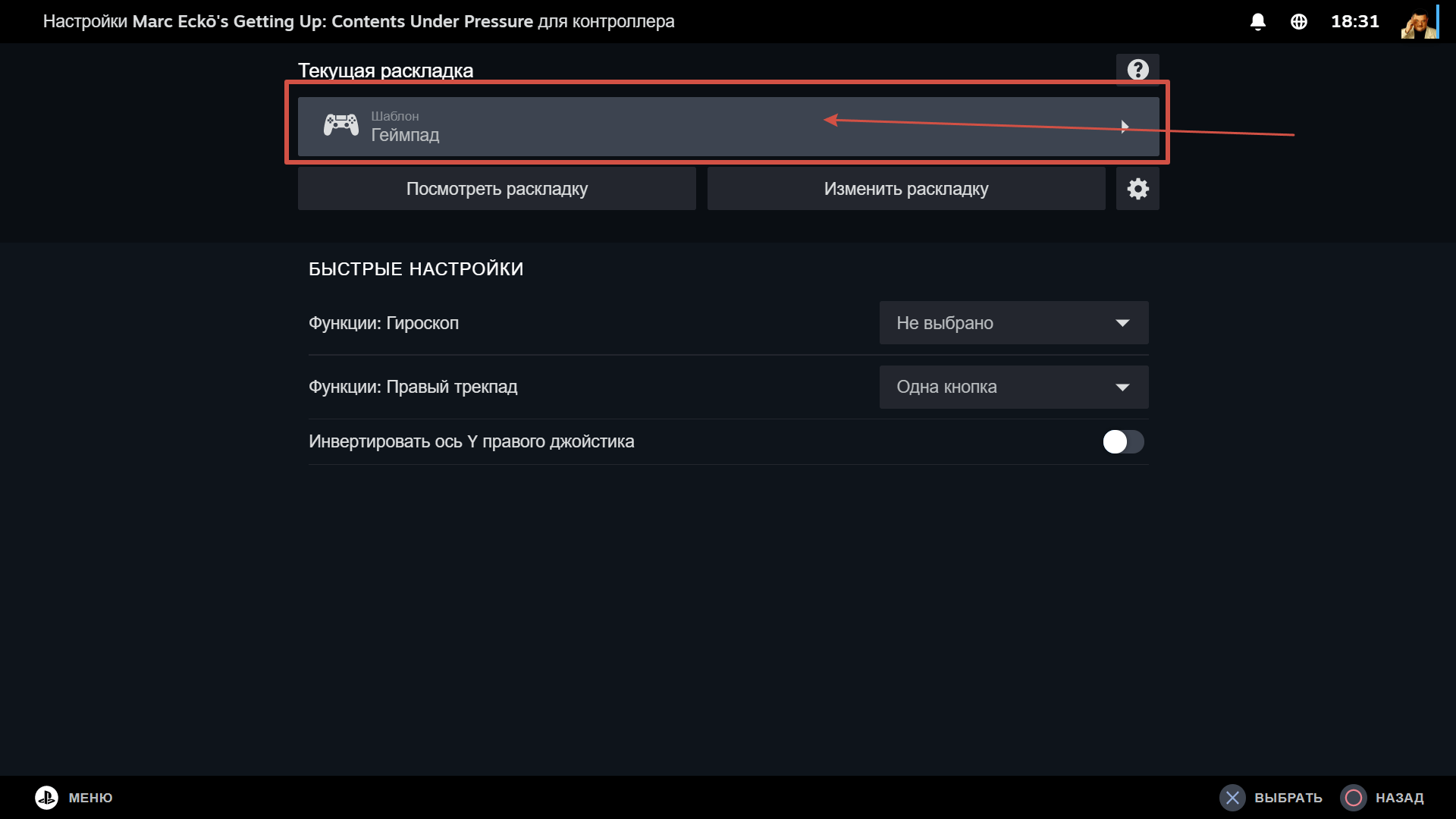Viewport: 1456px width, 819px height.
Task: Click Изменить раскладку button
Action: tap(905, 189)
